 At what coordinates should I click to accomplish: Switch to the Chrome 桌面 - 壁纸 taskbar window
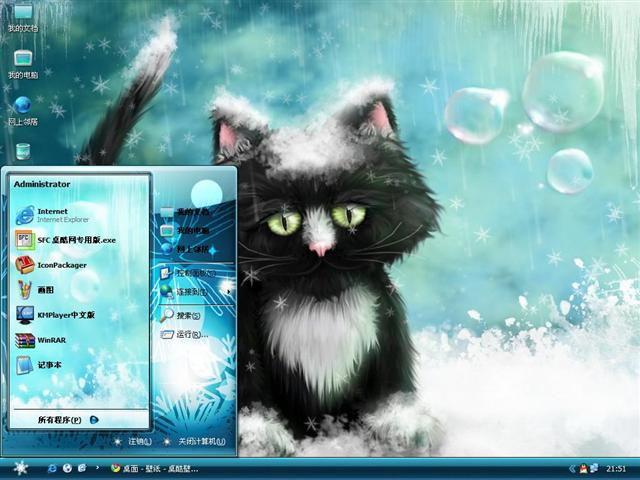155,468
